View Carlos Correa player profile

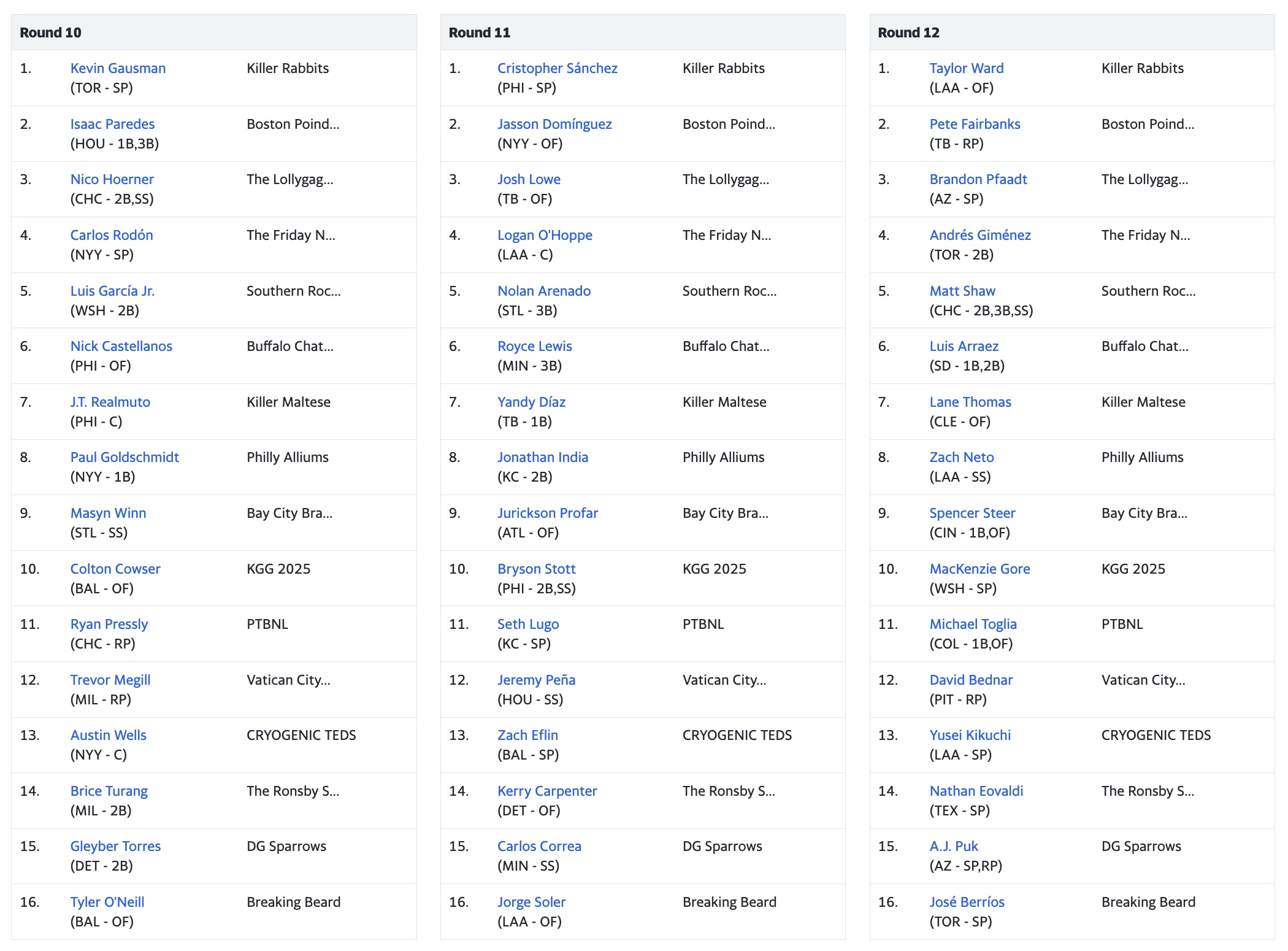(539, 846)
